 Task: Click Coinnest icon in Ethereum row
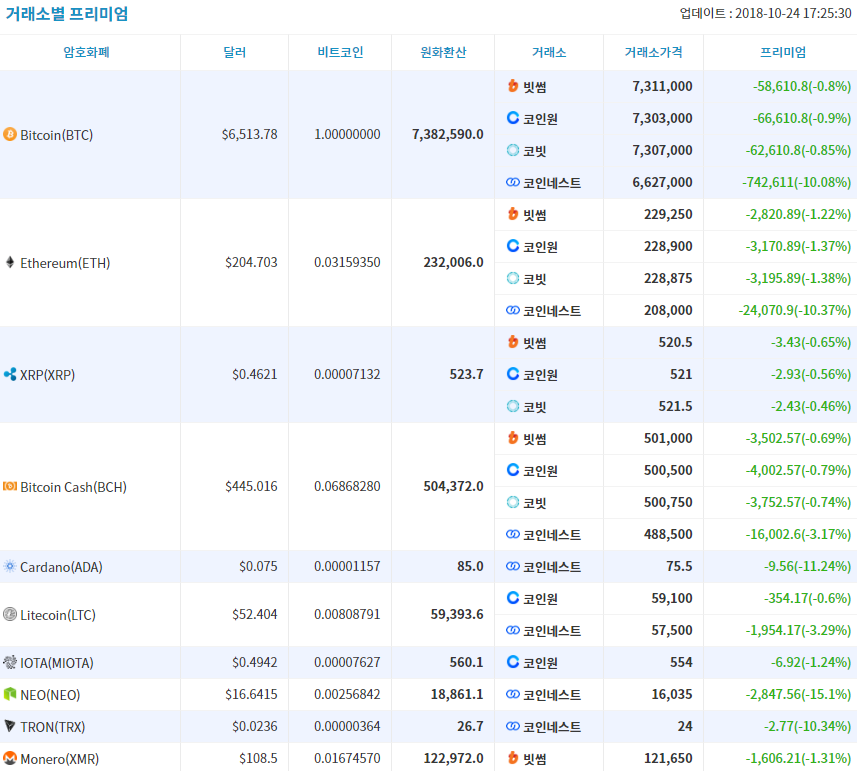coord(513,310)
